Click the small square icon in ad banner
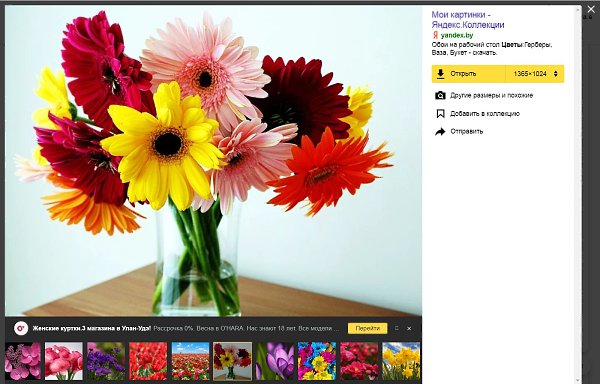Image resolution: width=600 pixels, height=384 pixels. (x=396, y=328)
